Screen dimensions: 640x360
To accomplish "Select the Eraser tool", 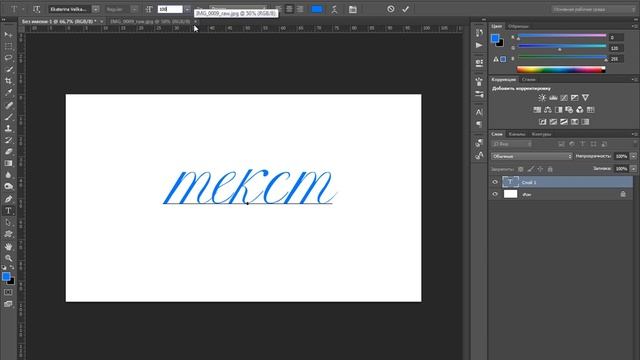I will pyautogui.click(x=8, y=151).
